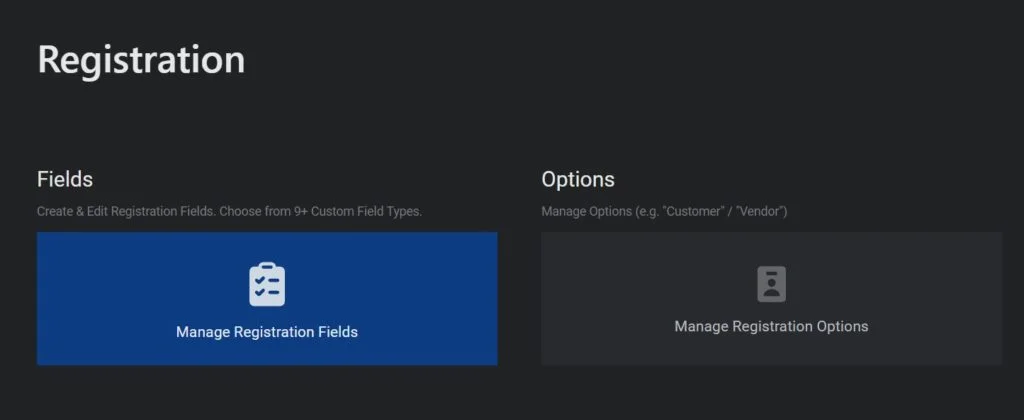Viewport: 1024px width, 420px height.
Task: Click the ID badge person icon
Action: [x=771, y=283]
